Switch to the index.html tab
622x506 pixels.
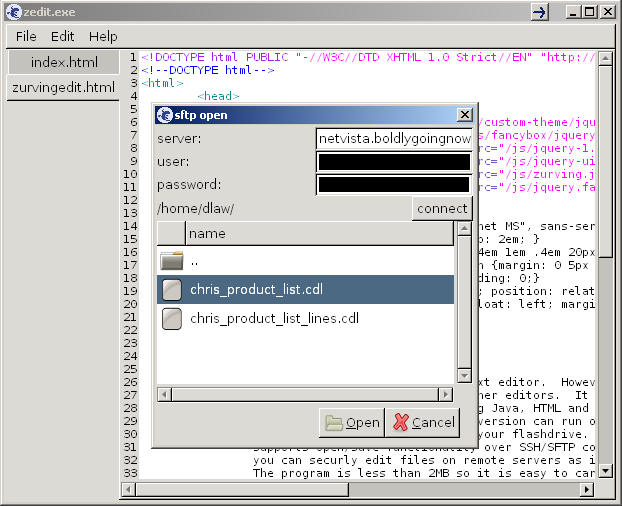click(x=62, y=62)
